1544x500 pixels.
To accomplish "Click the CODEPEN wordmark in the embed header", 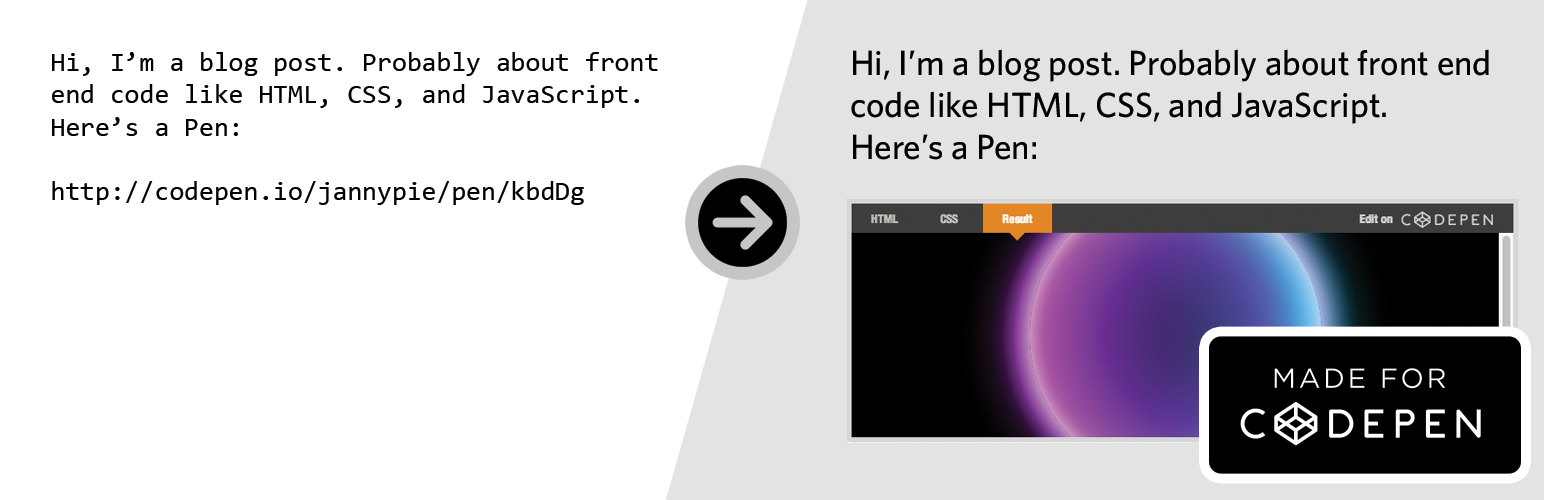I will 1447,219.
